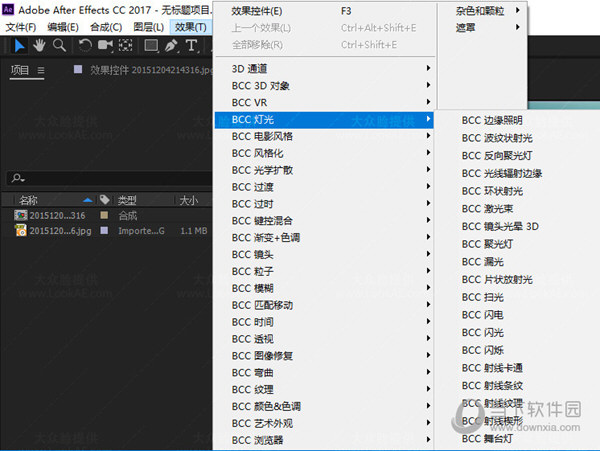Click the After Effects app logo icon
This screenshot has height=451, width=600.
(x=8, y=9)
